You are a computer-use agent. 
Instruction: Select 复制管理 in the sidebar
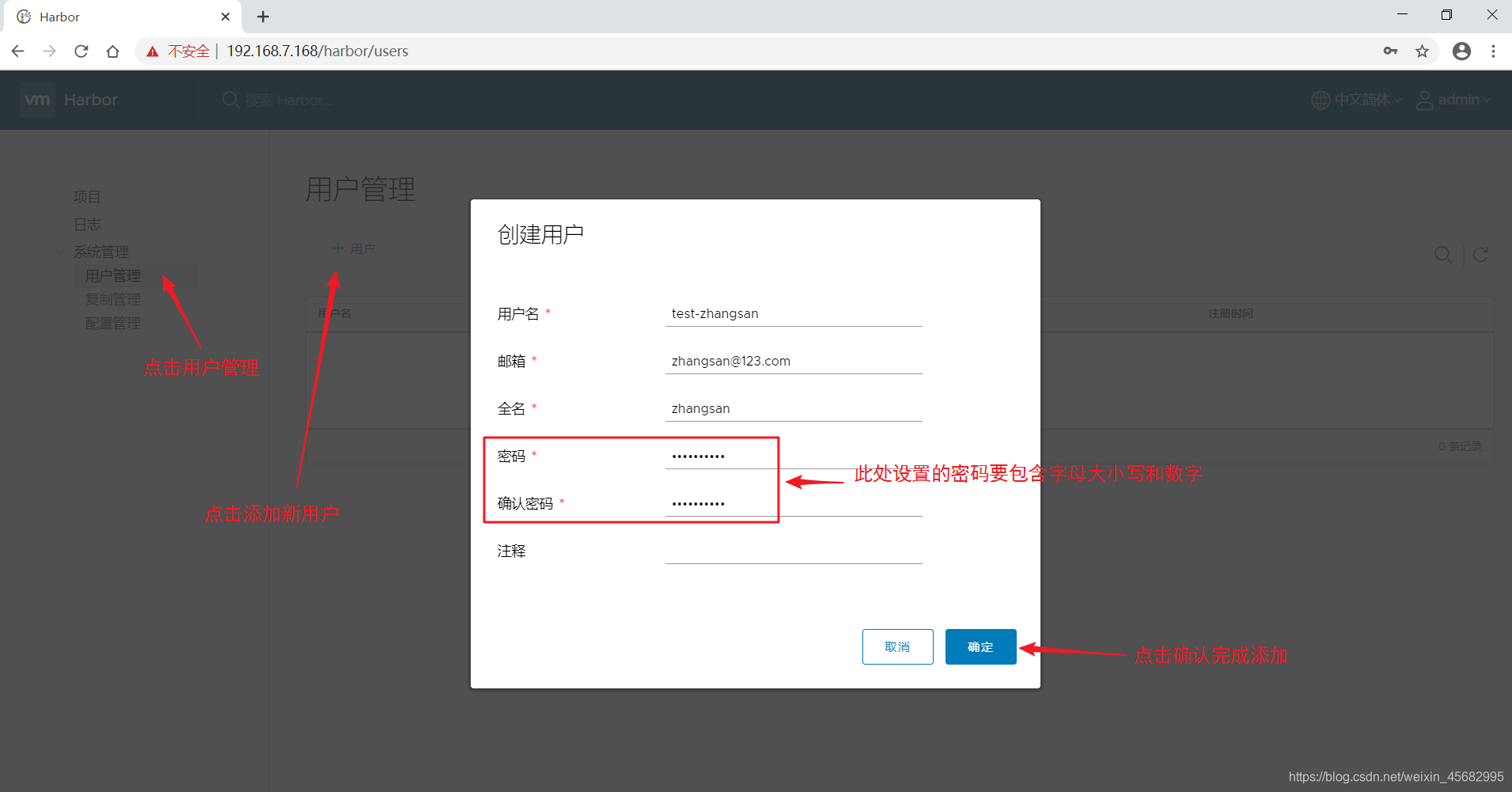(x=113, y=300)
